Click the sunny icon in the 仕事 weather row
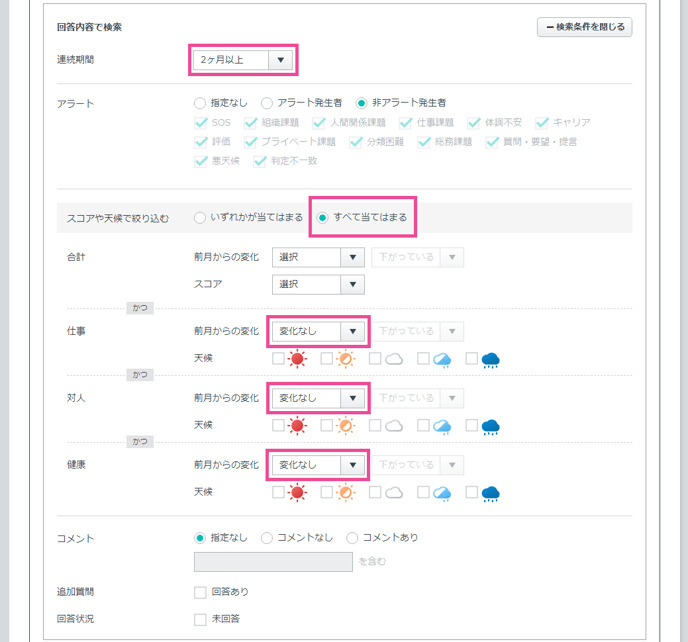Image resolution: width=688 pixels, height=642 pixels. (x=297, y=359)
